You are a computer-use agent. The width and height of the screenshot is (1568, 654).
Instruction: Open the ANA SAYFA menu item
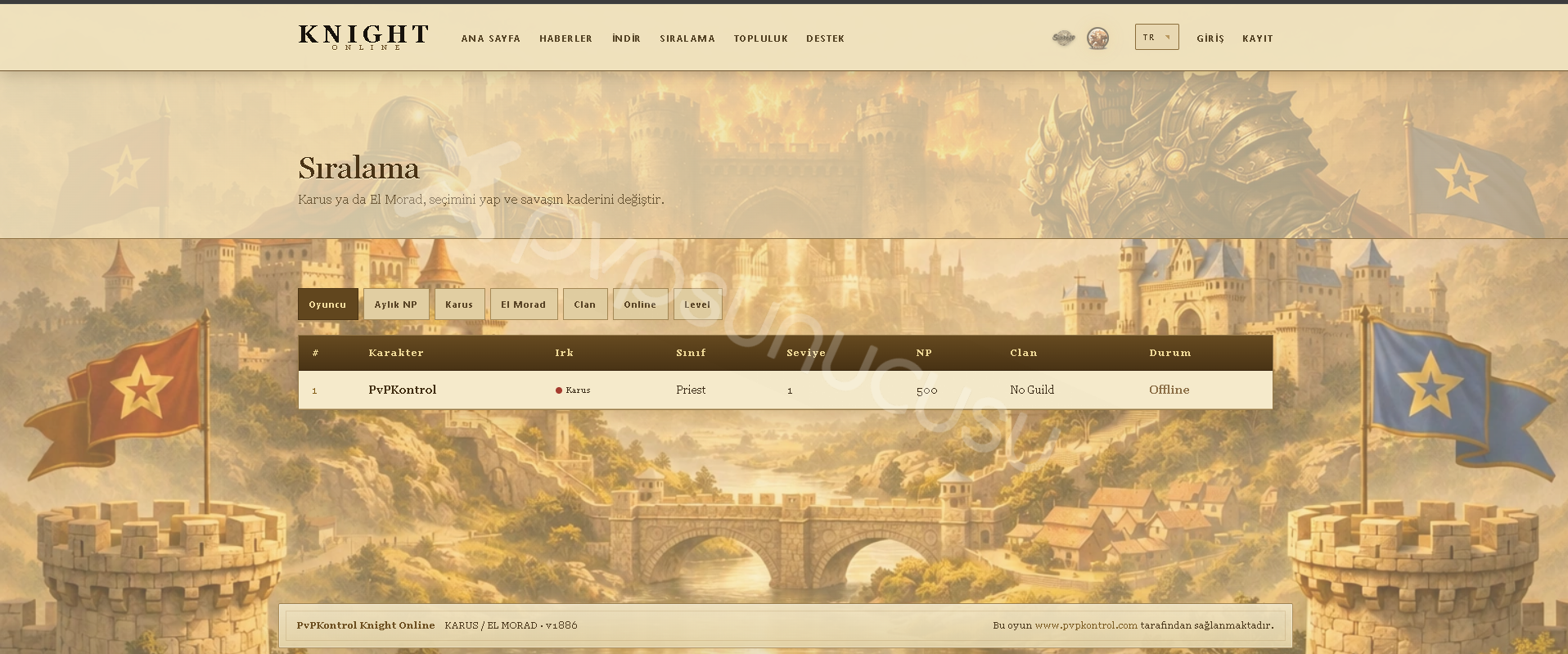490,38
